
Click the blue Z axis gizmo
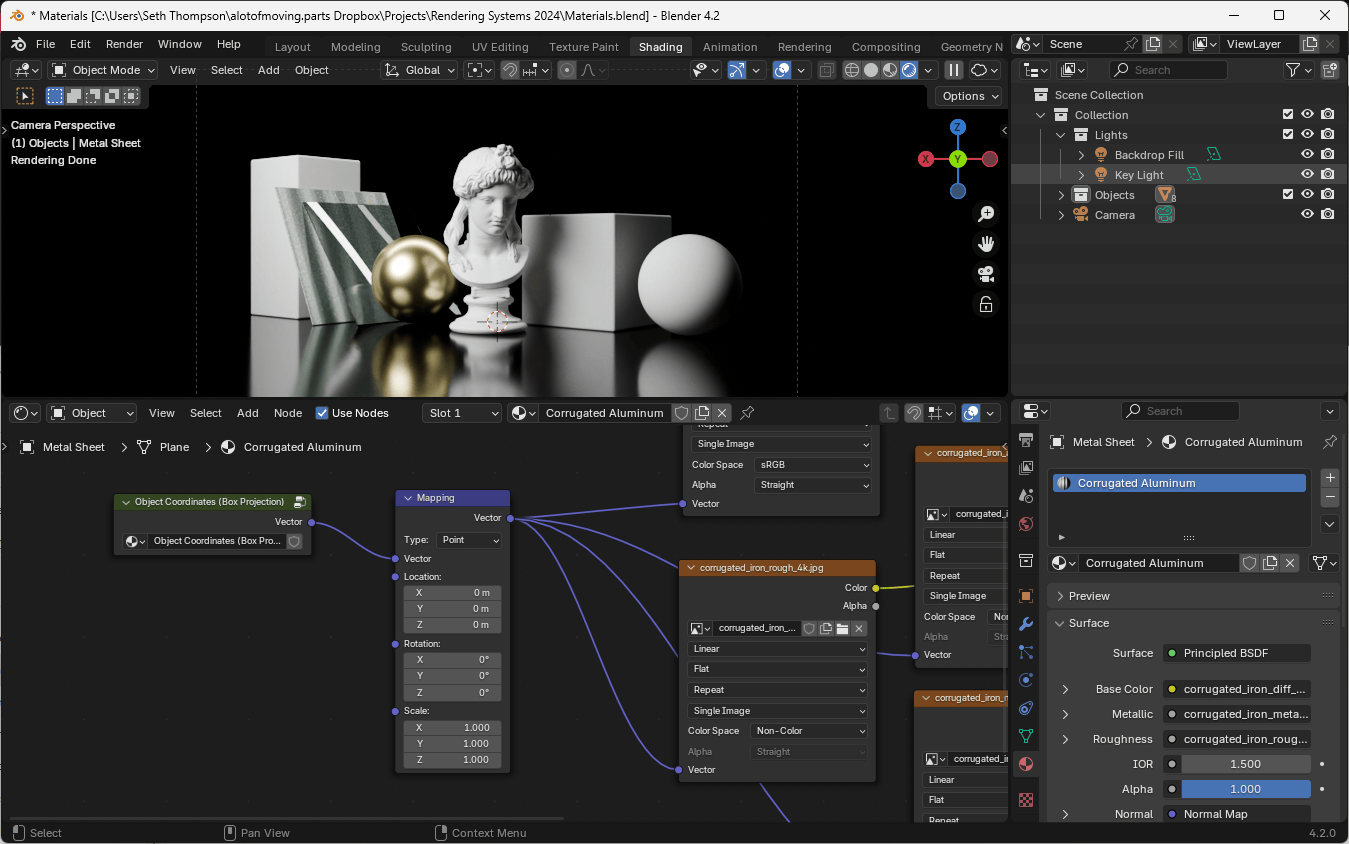click(957, 127)
